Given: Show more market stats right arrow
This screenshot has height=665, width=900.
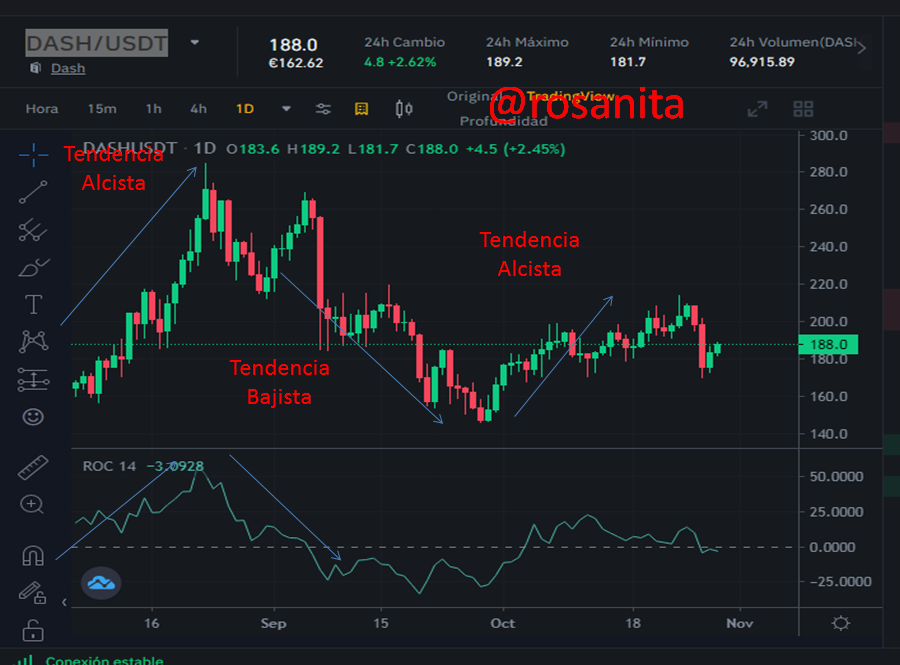Looking at the screenshot, I should (x=862, y=48).
